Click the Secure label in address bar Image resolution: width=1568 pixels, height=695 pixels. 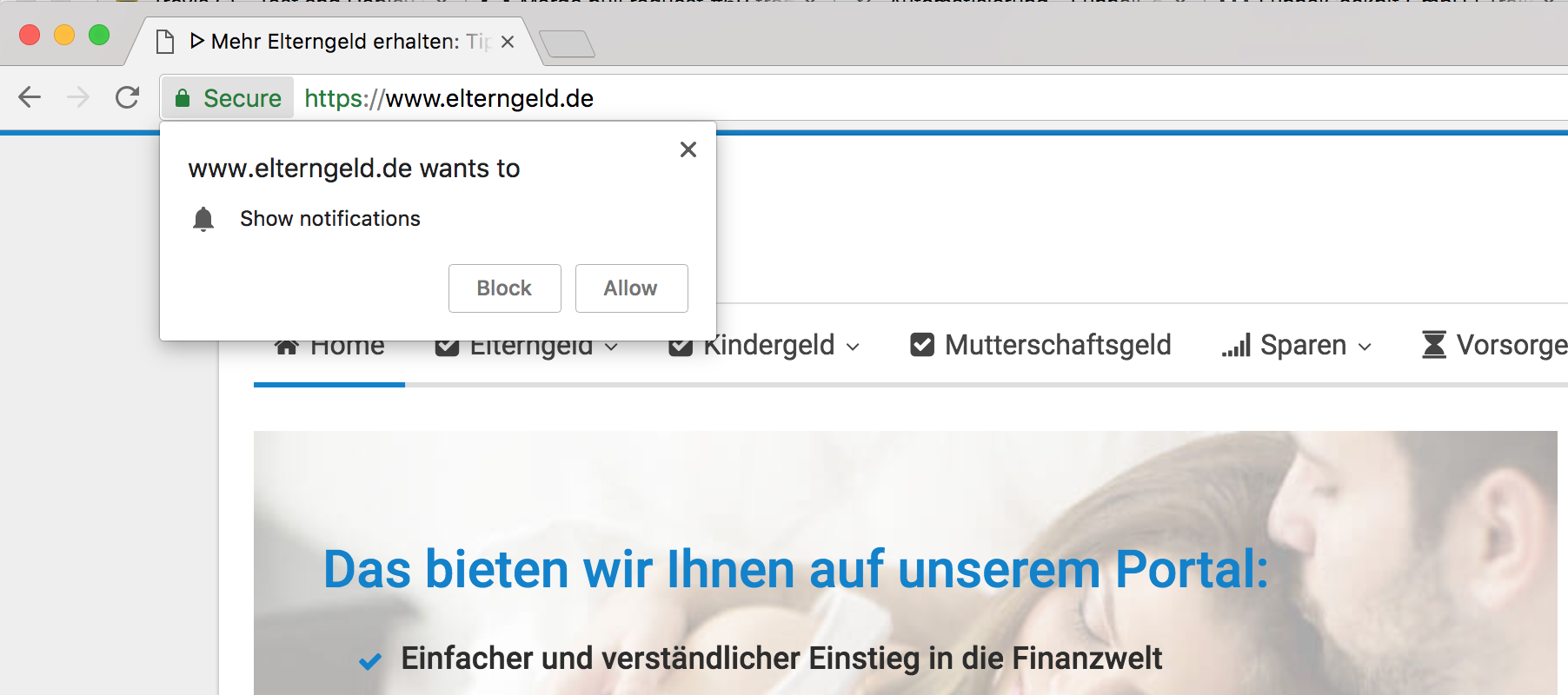[x=243, y=98]
